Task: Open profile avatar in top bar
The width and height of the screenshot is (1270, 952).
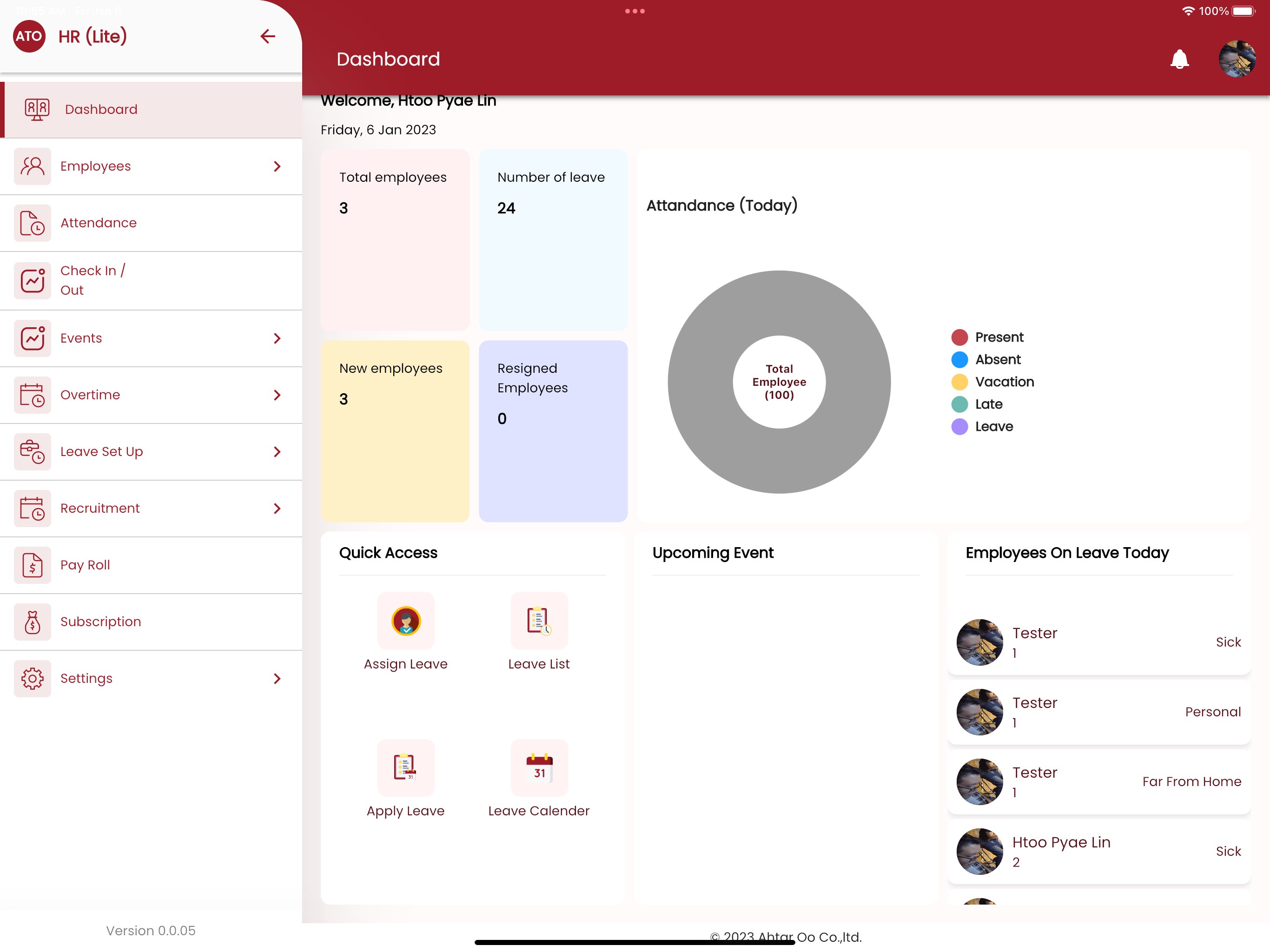Action: click(x=1237, y=59)
